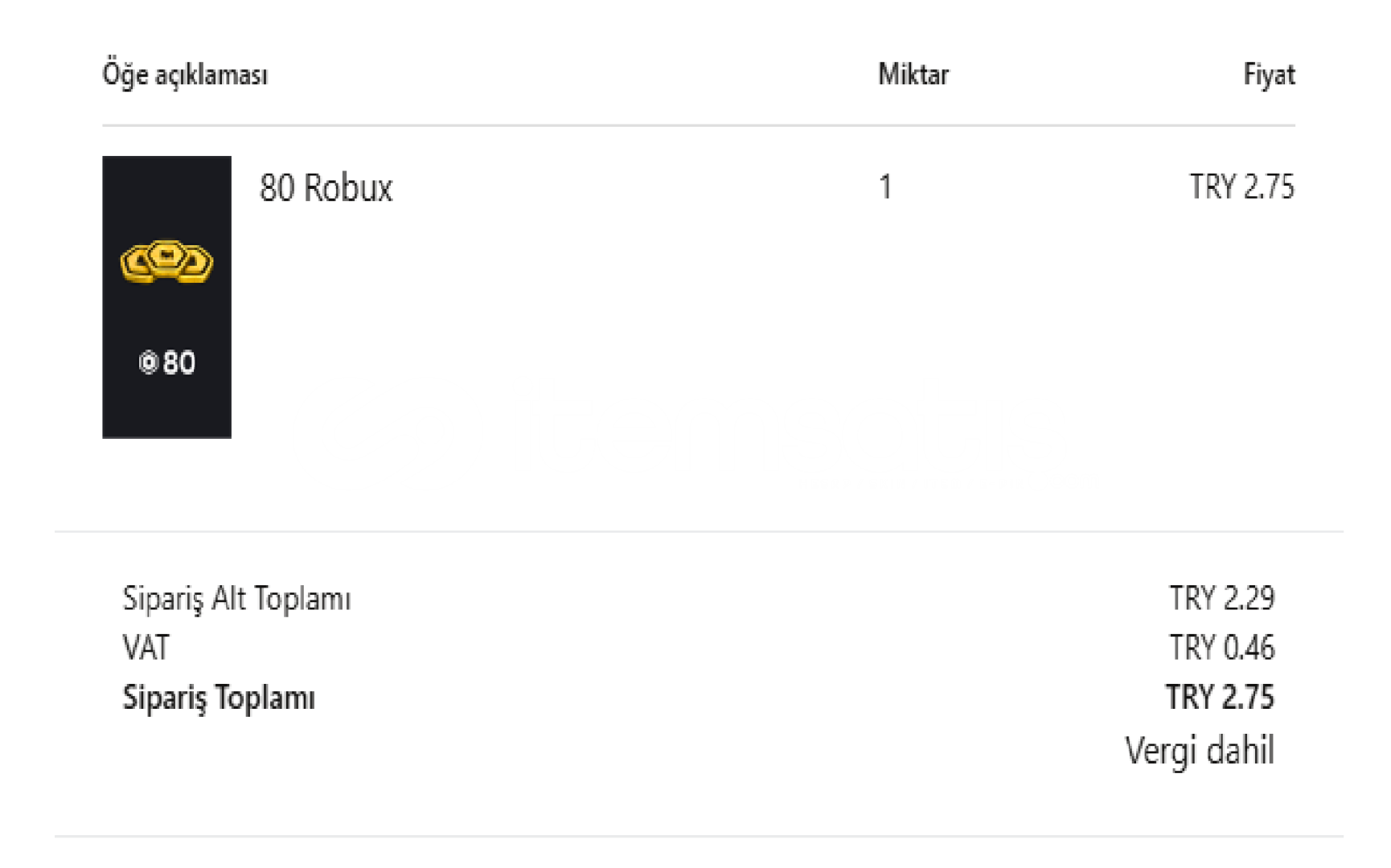Viewport: 1391px width, 868px height.
Task: Click the subtotal amount TRY 2.29
Action: click(x=1221, y=598)
